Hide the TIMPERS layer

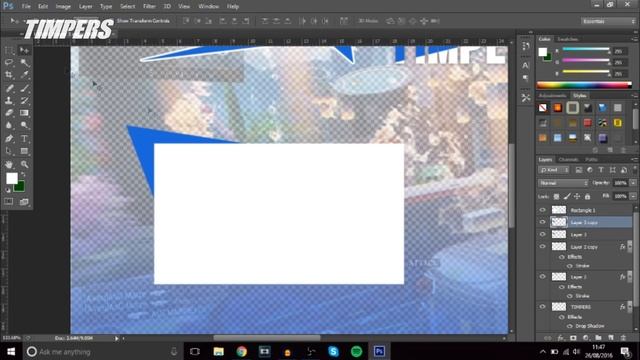coord(542,307)
